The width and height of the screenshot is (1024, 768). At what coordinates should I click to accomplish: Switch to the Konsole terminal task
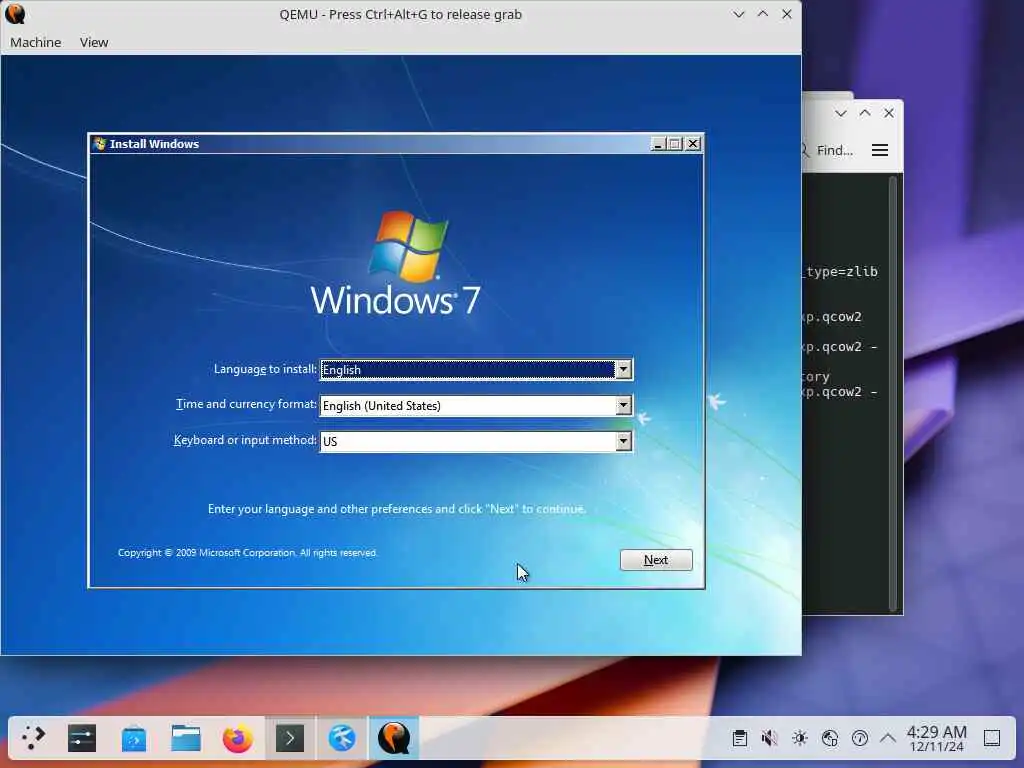click(x=290, y=738)
